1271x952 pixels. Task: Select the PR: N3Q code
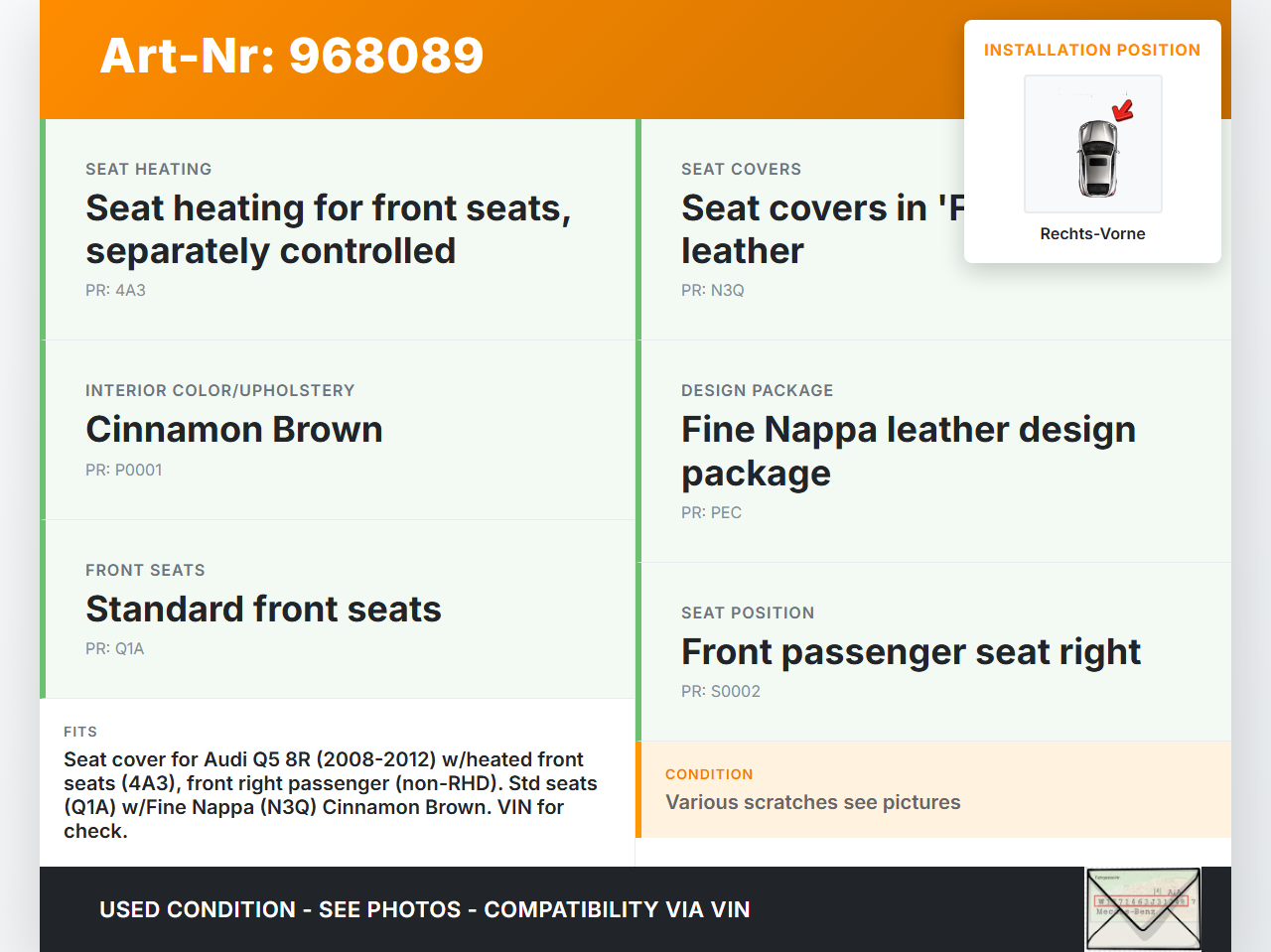coord(712,290)
